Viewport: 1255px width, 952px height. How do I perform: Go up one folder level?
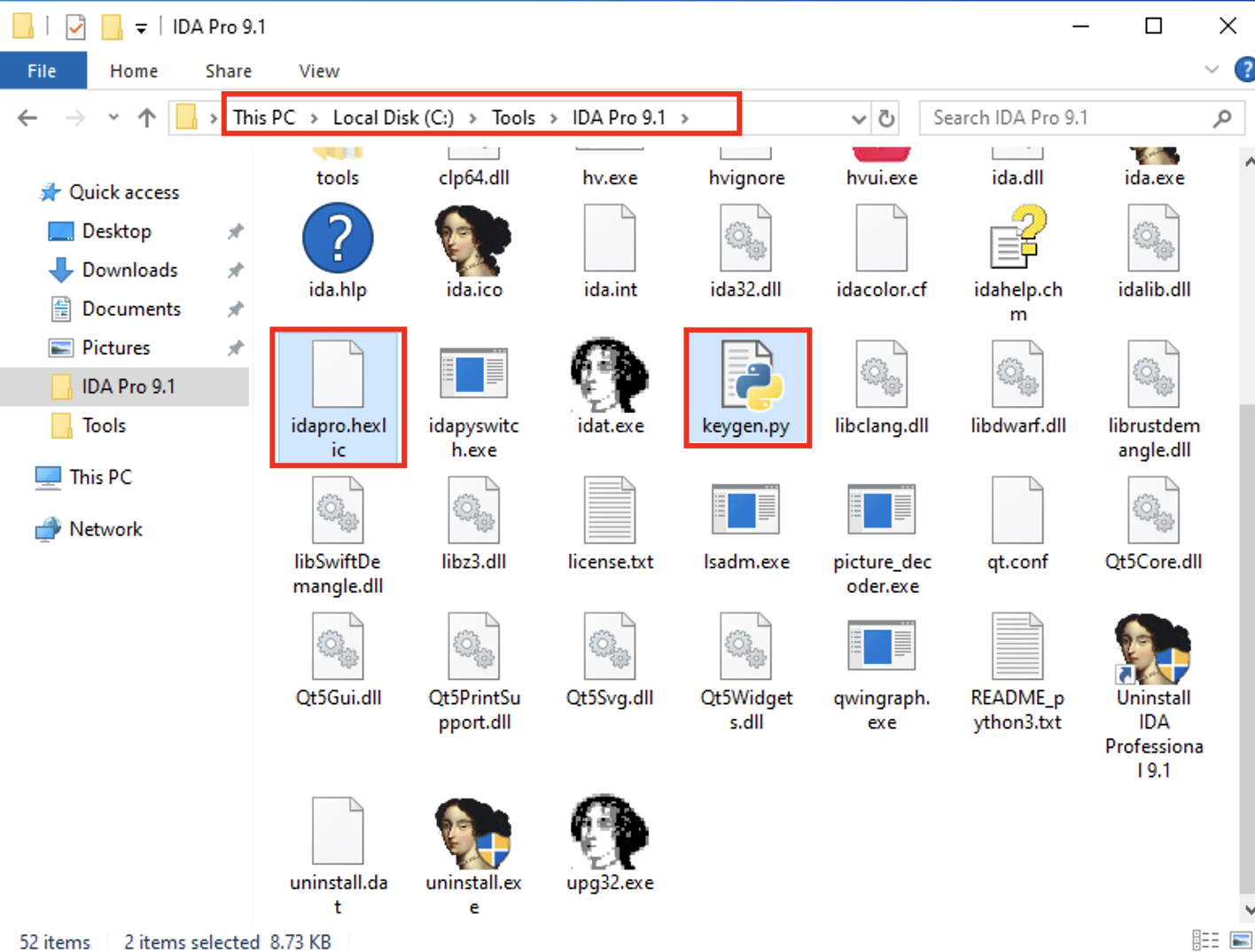[147, 117]
